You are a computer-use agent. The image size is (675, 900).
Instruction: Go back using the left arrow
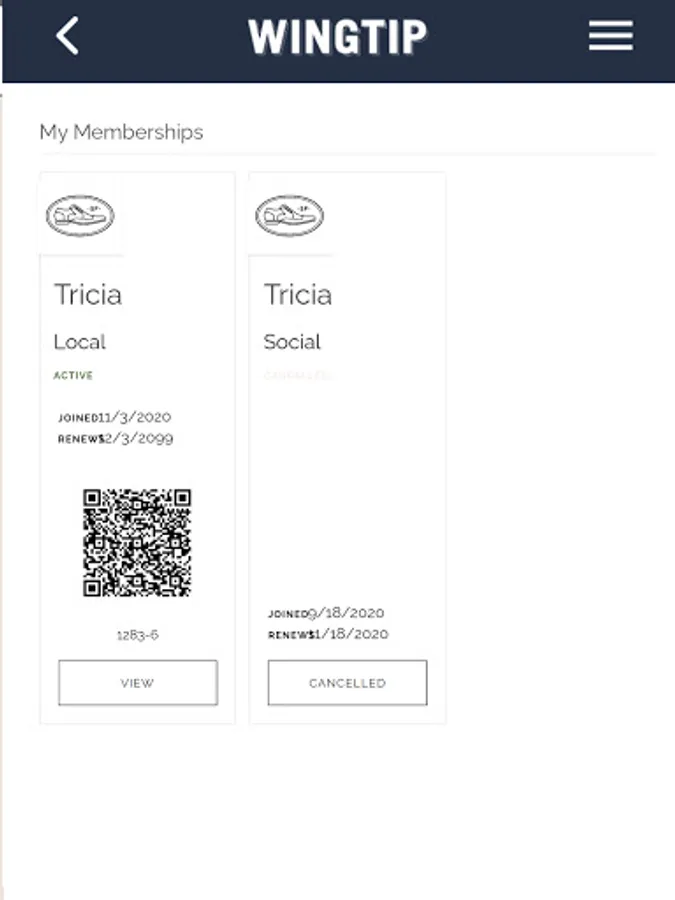tap(67, 37)
